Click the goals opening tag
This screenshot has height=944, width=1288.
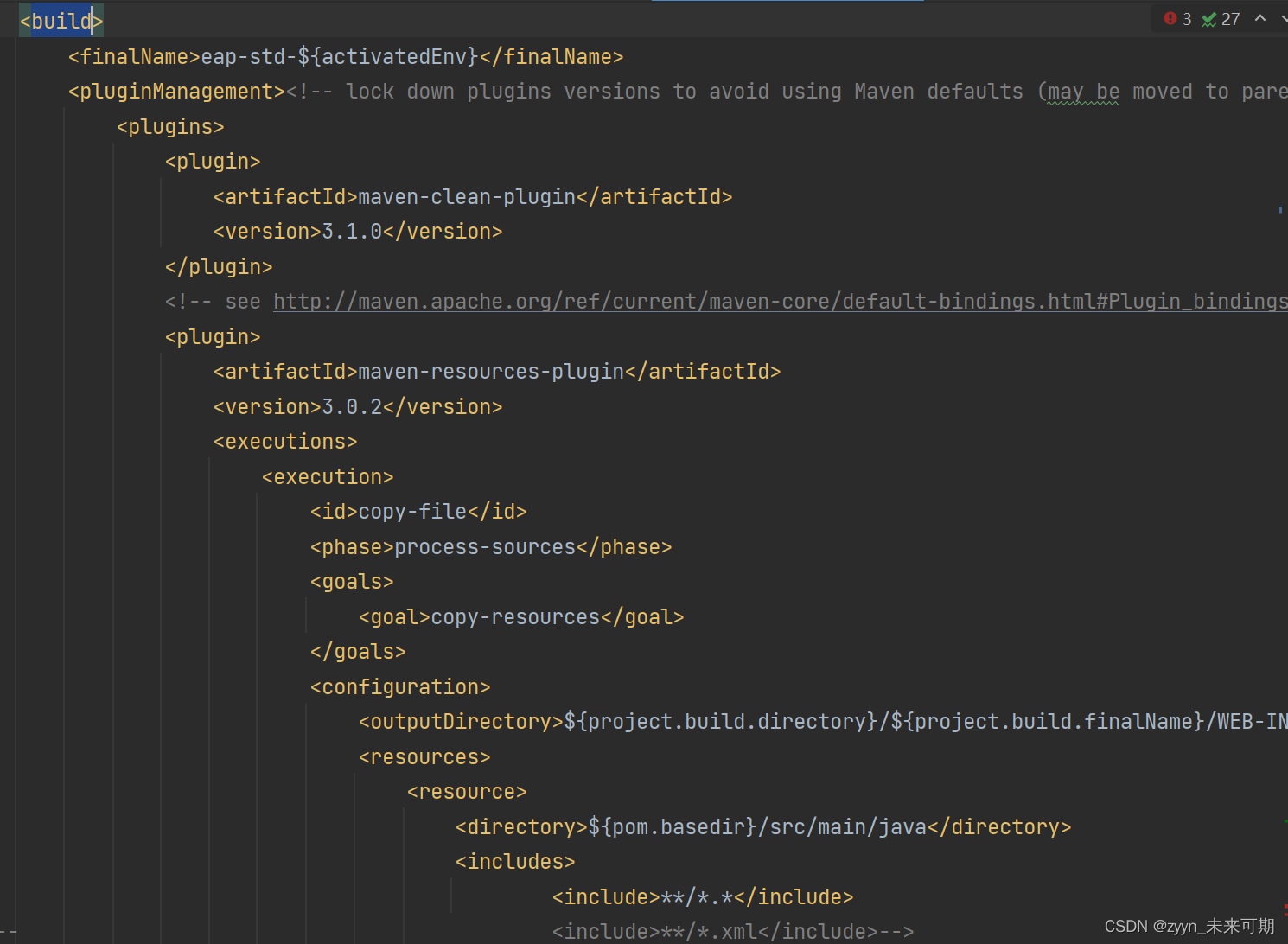pyautogui.click(x=352, y=582)
